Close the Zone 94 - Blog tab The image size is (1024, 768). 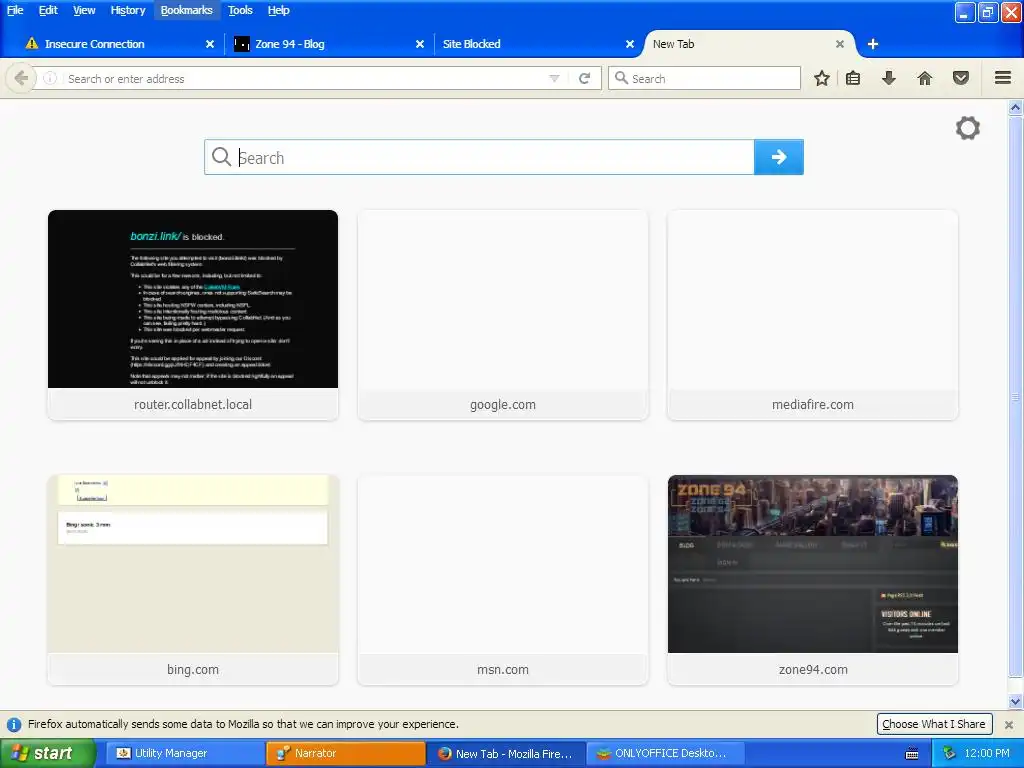pyautogui.click(x=420, y=44)
